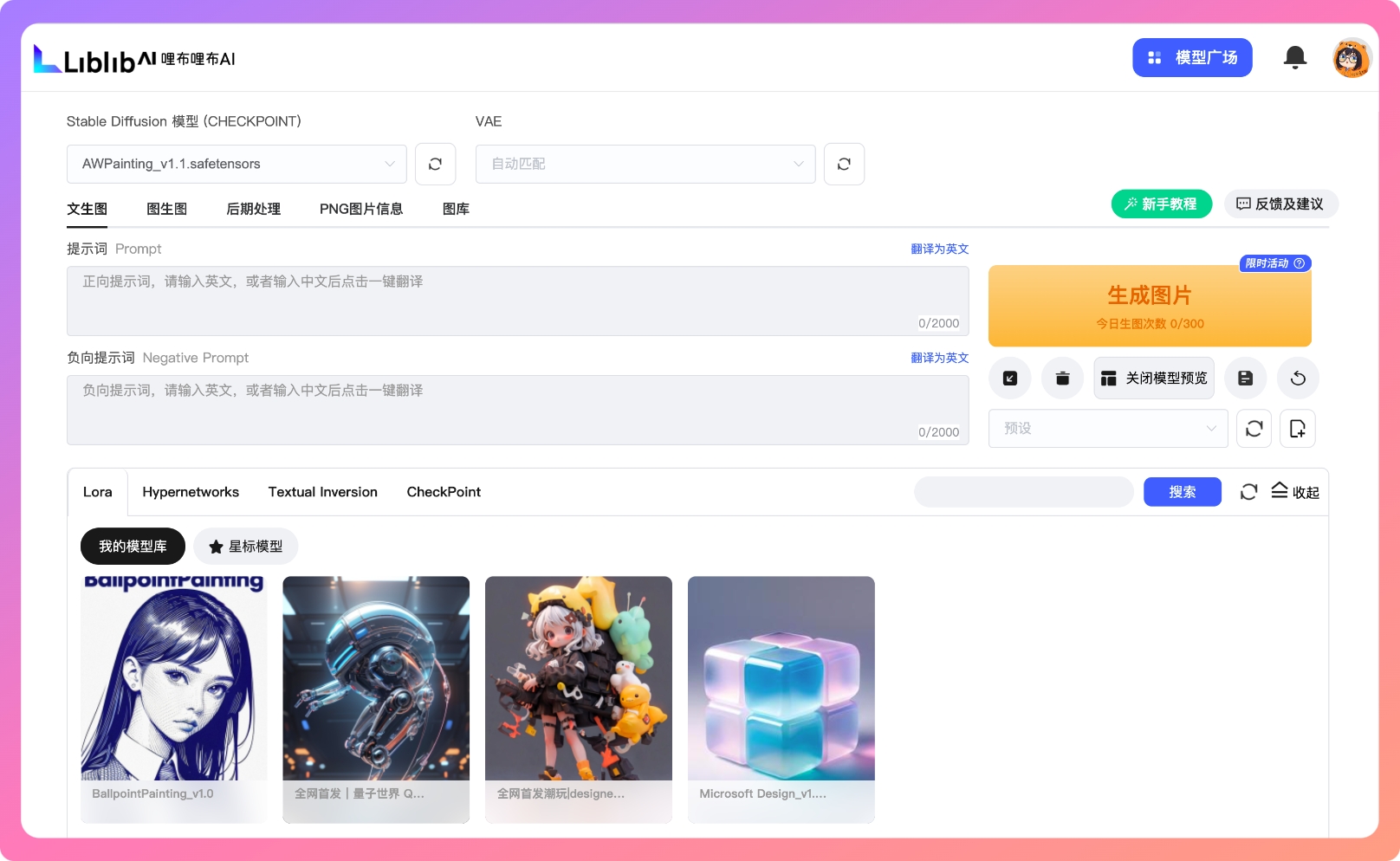
Task: Toggle the 关闭模型预览 model preview button
Action: pos(1153,378)
